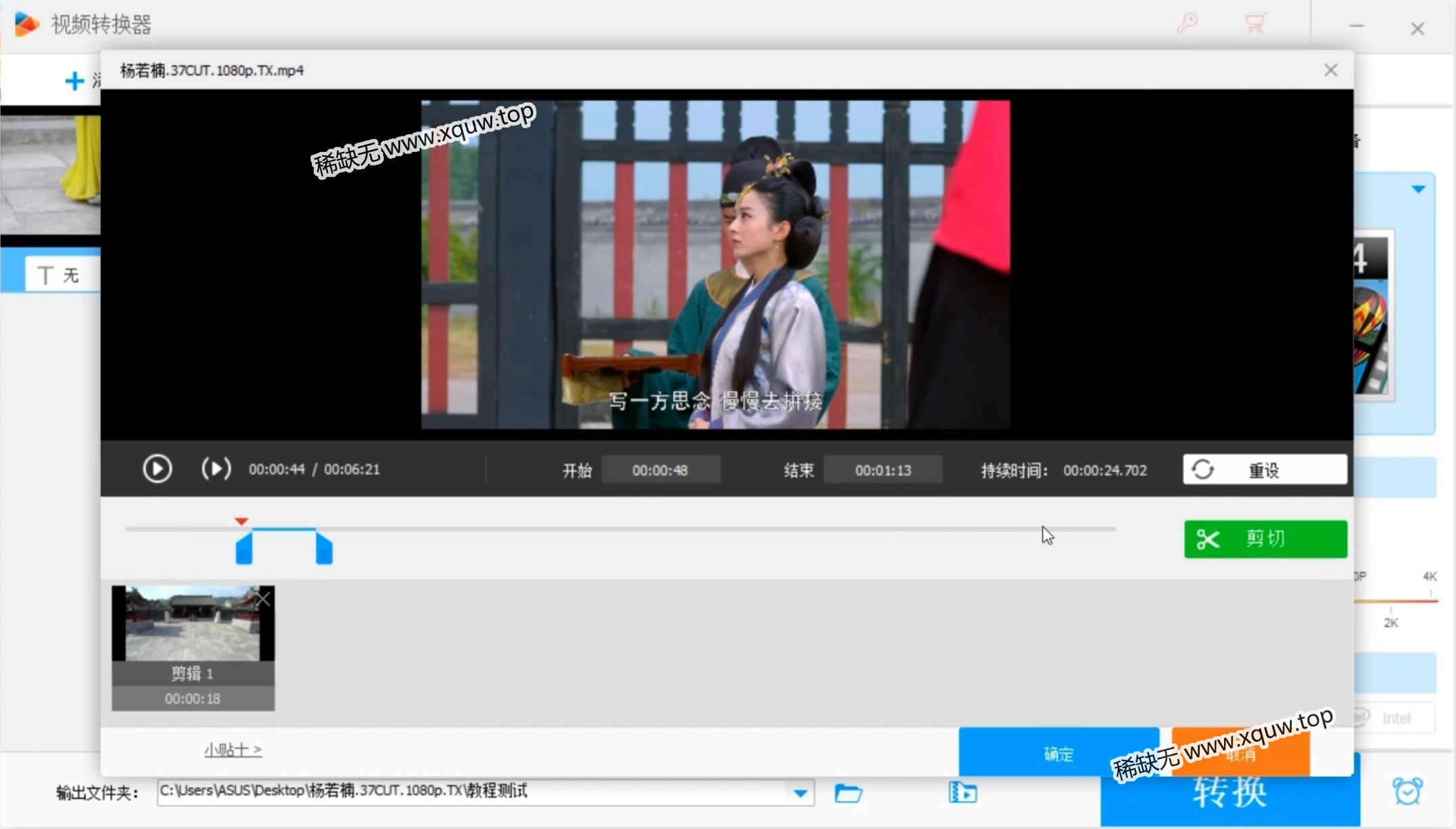Click the scissors icon on cut button

click(1208, 539)
